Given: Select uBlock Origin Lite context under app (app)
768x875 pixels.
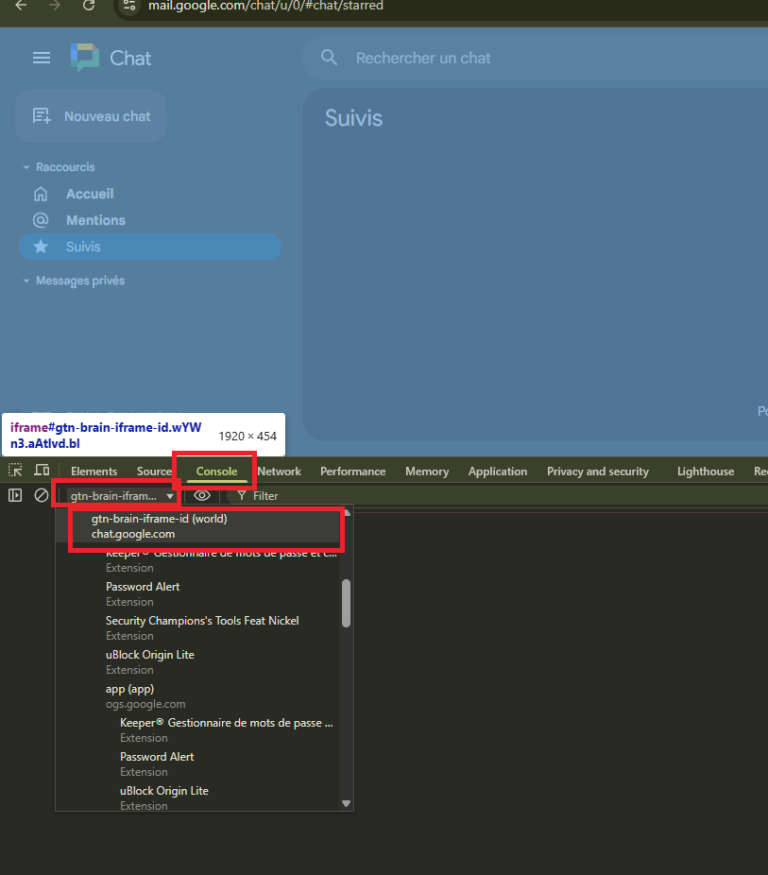Looking at the screenshot, I should [198, 797].
